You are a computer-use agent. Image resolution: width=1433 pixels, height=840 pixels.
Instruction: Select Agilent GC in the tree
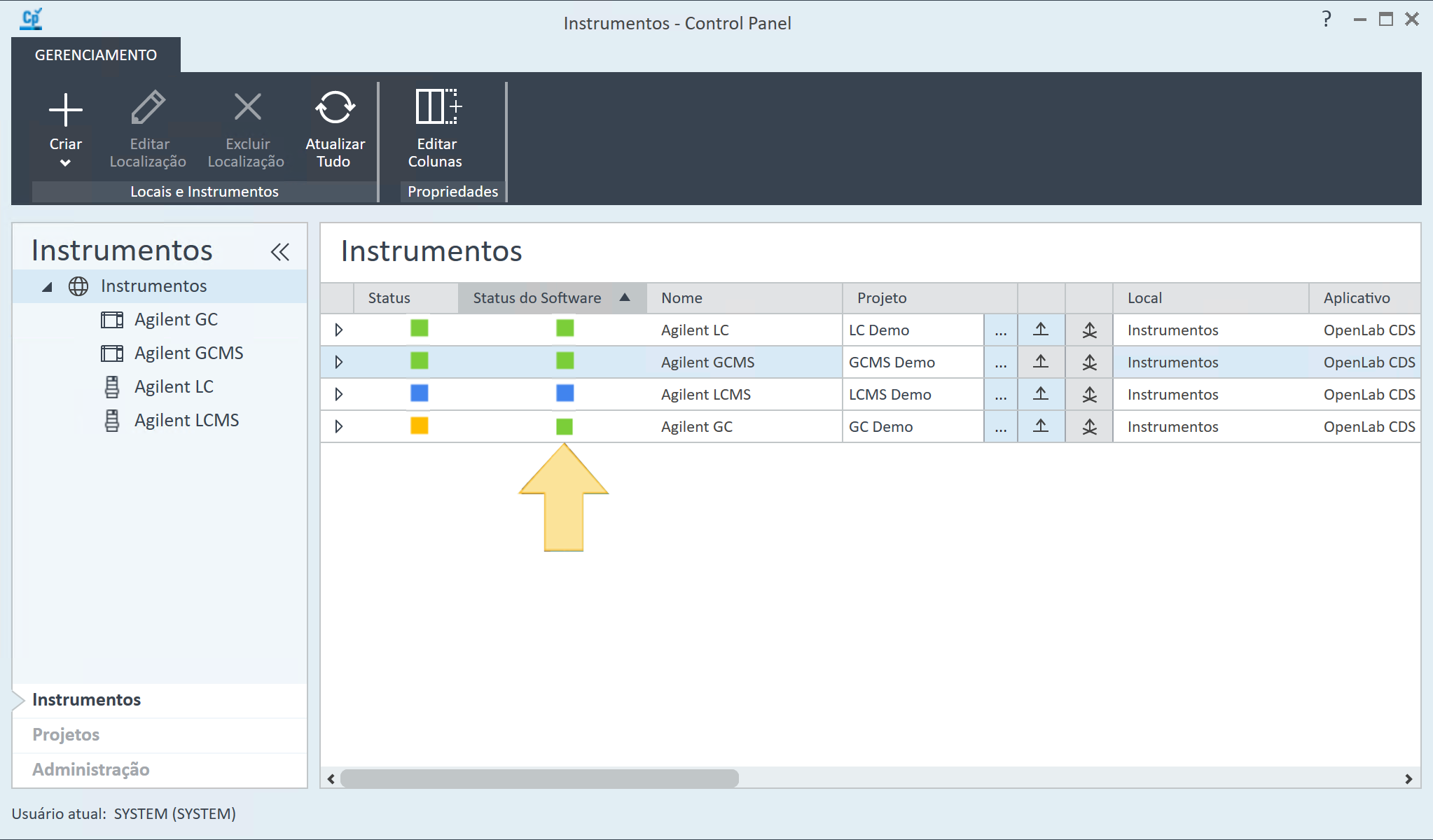click(x=176, y=320)
